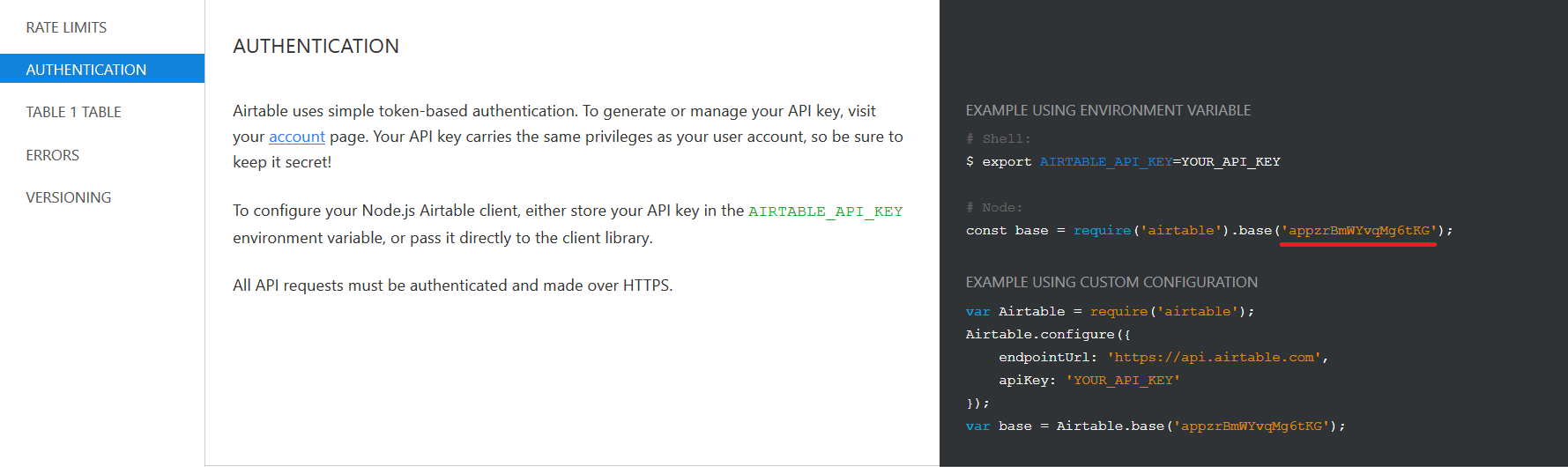Open the Rate Limits section

tap(66, 27)
